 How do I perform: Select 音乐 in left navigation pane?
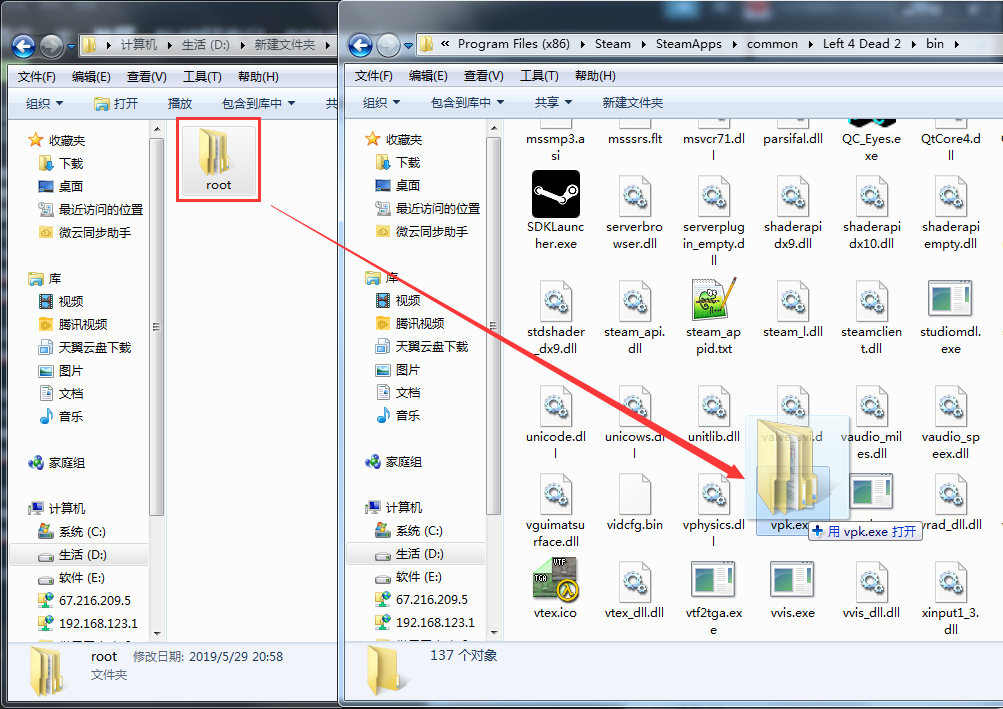(70, 417)
